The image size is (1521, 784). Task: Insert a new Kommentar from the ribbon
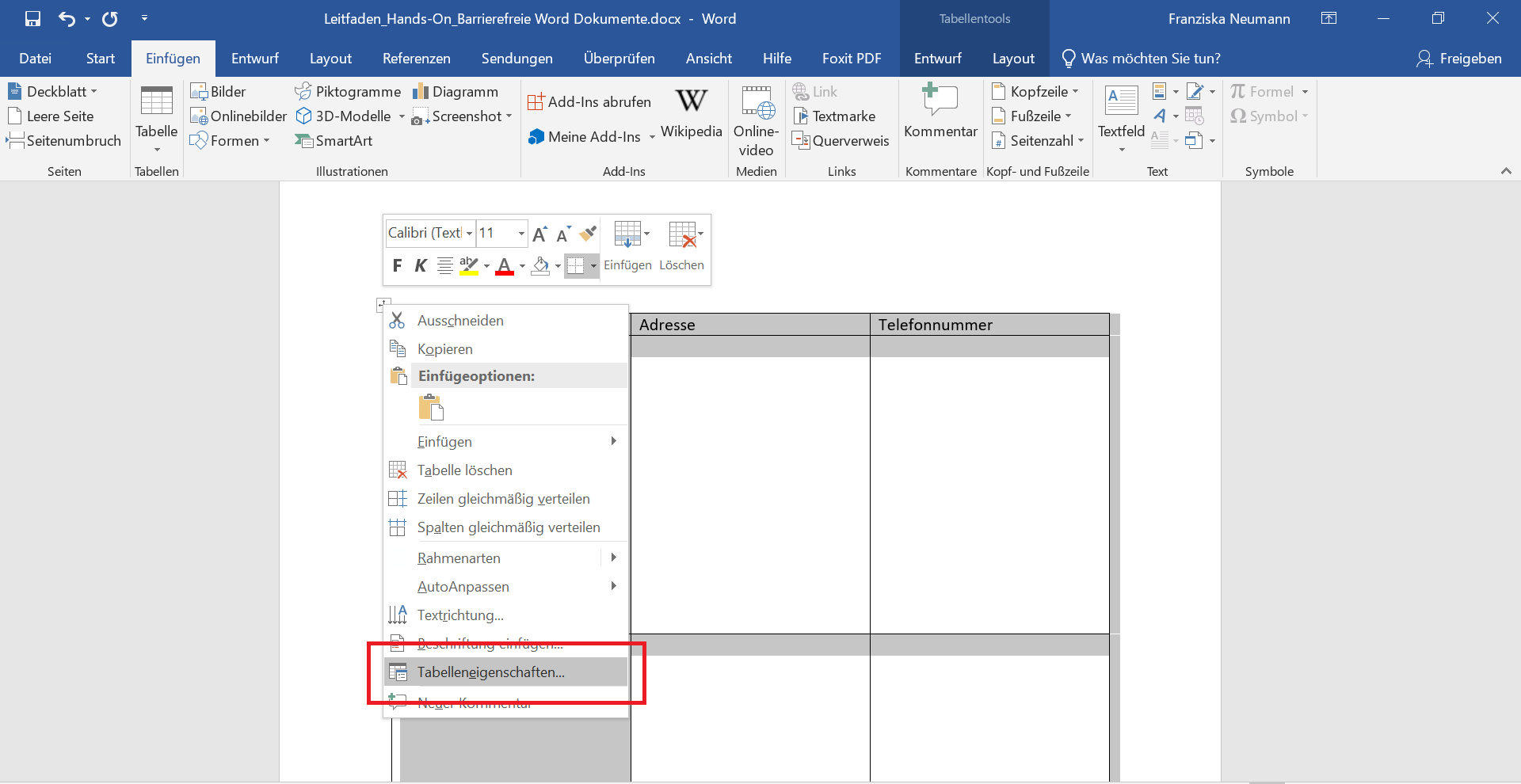pos(940,113)
